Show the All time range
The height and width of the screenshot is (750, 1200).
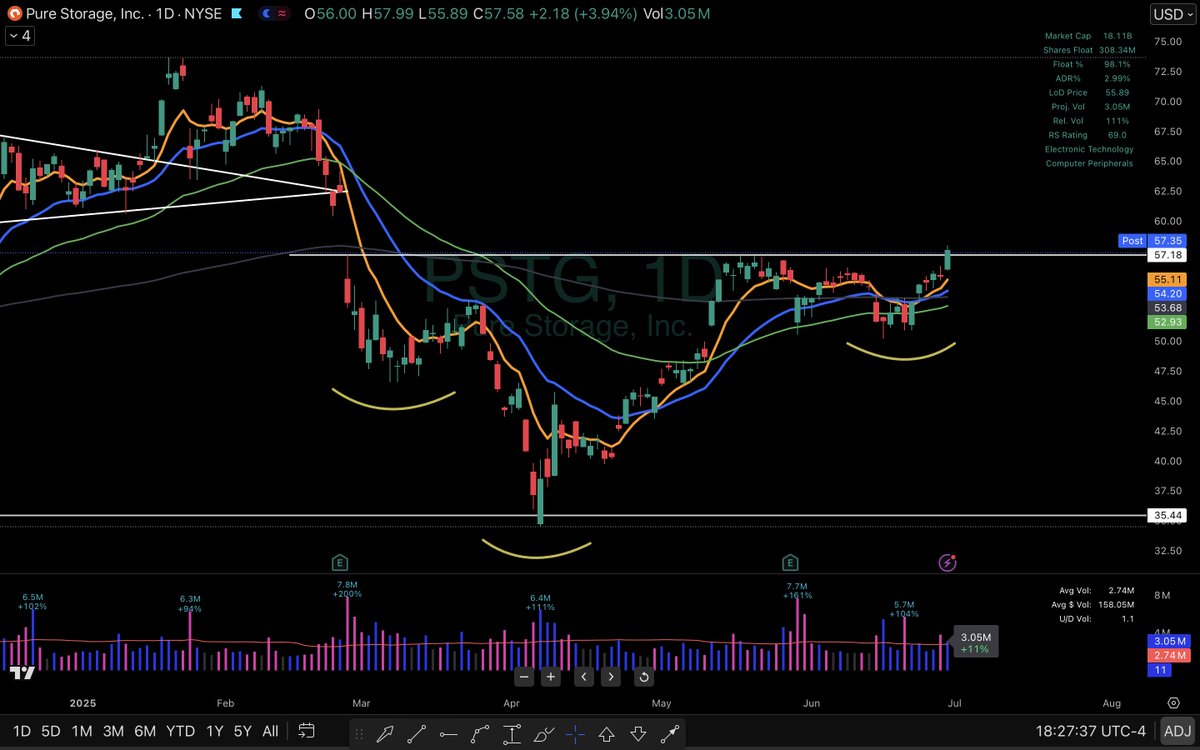(270, 731)
